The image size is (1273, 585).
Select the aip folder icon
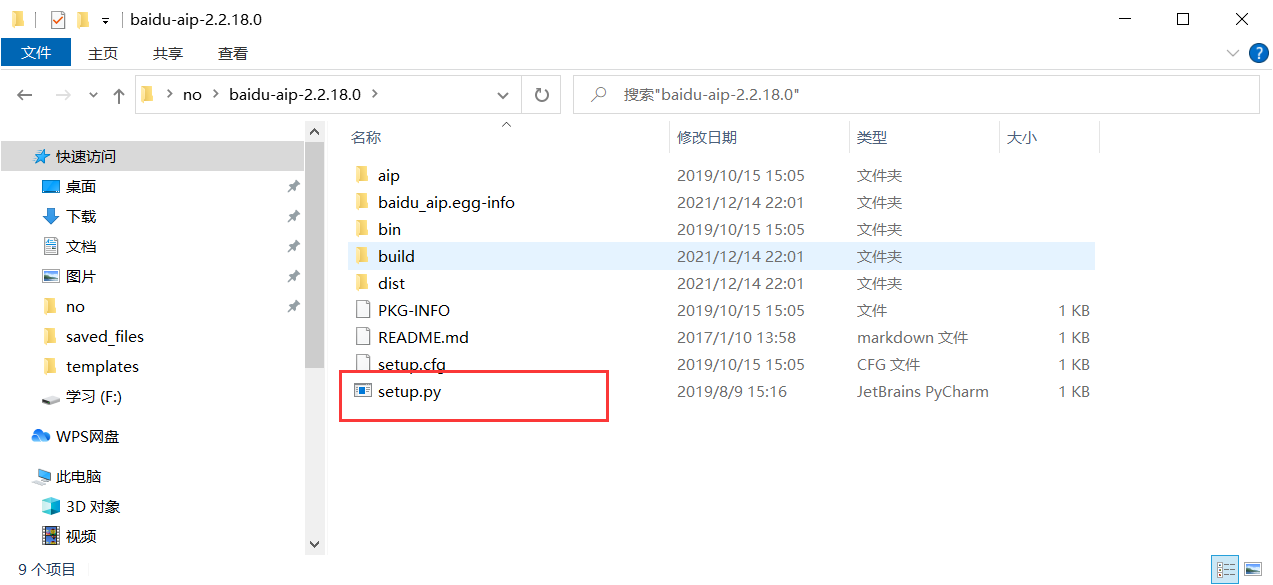pos(362,175)
